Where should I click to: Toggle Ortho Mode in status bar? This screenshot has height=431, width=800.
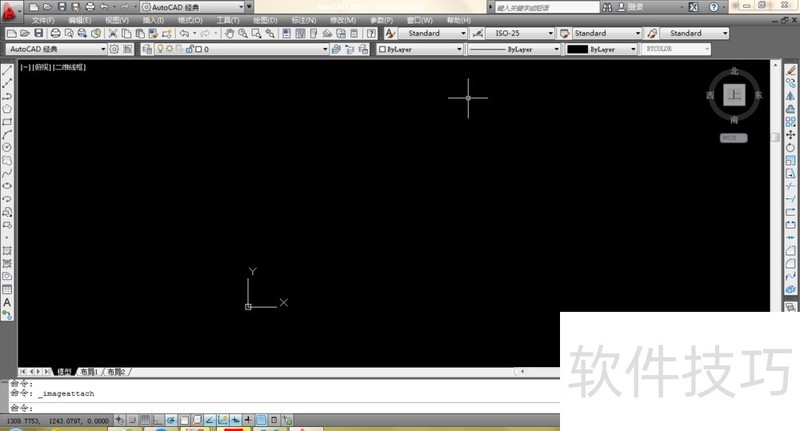158,420
